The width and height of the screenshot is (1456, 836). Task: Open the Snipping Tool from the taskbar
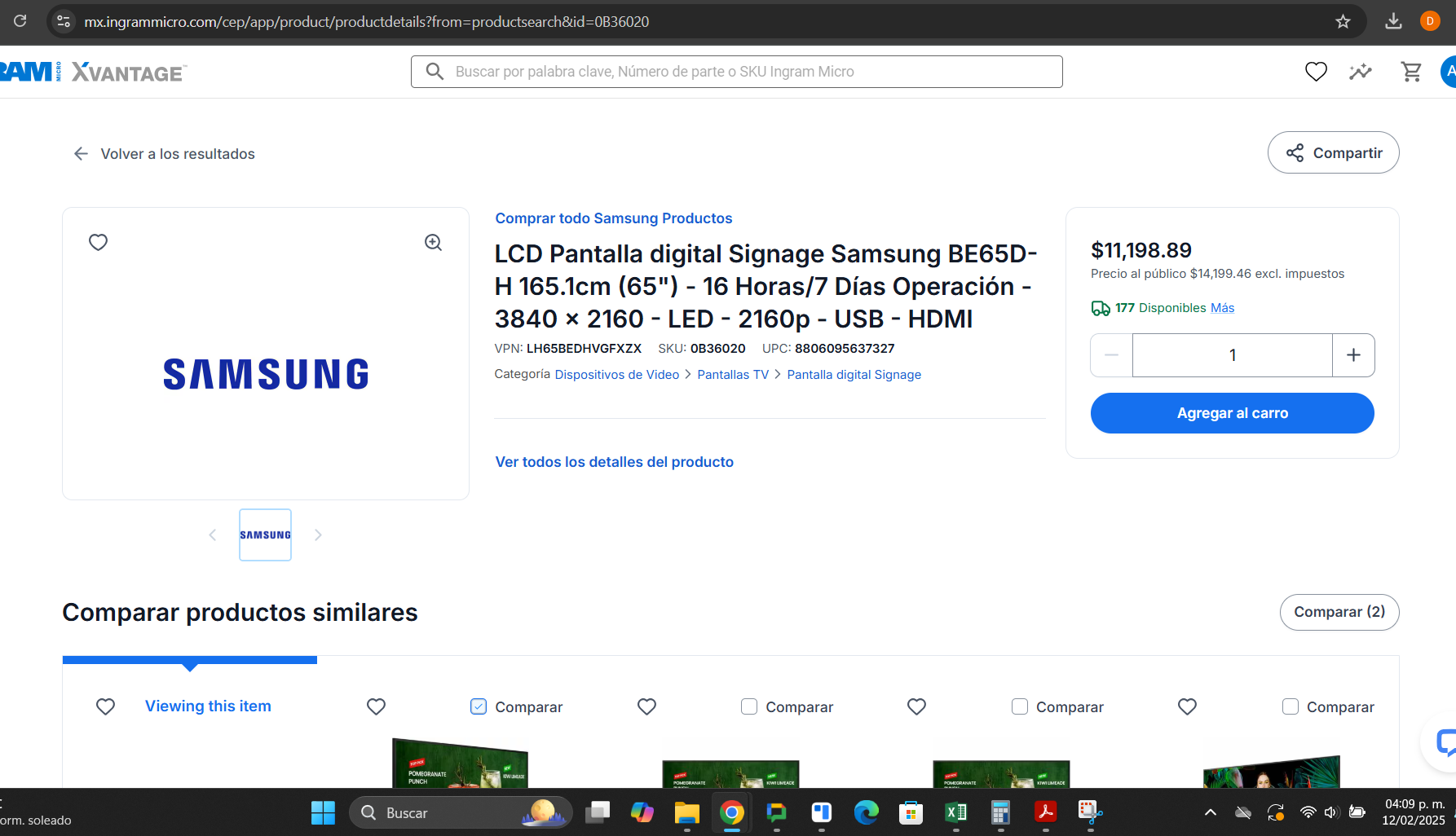click(x=1090, y=812)
